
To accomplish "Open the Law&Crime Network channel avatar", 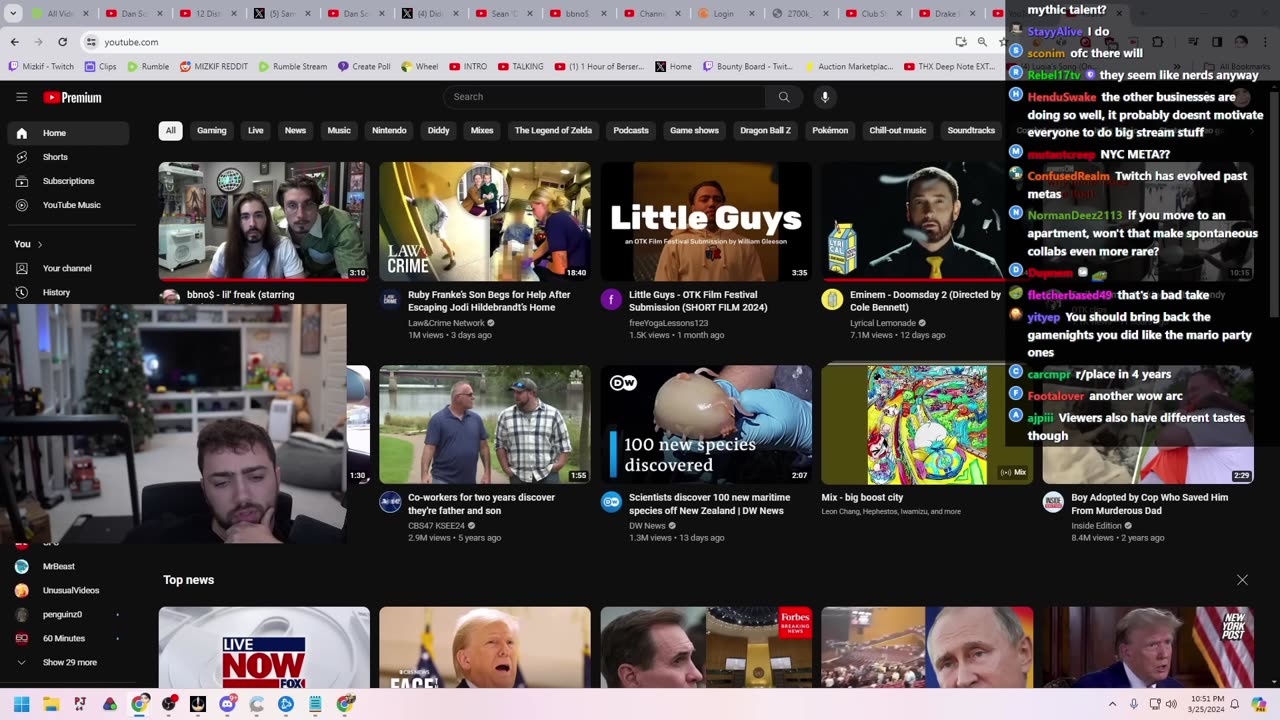I will click(x=390, y=300).
